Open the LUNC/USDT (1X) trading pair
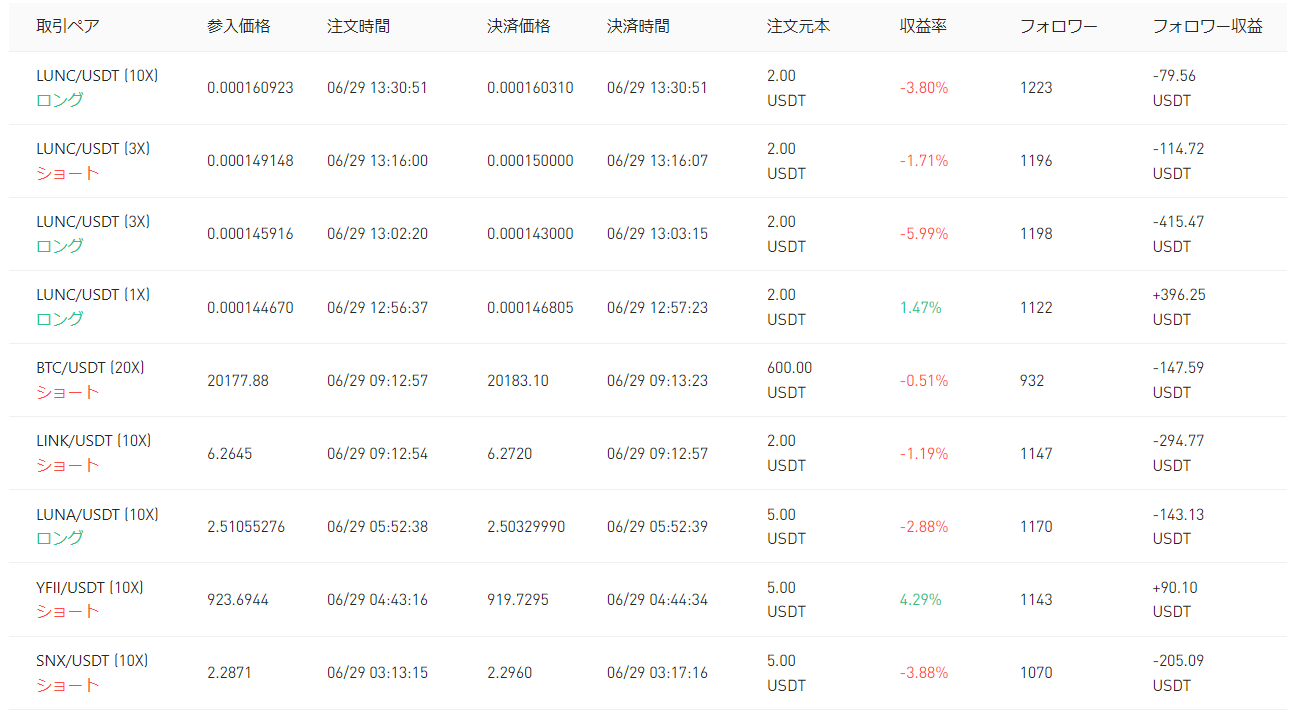1297x717 pixels. pyautogui.click(x=93, y=295)
